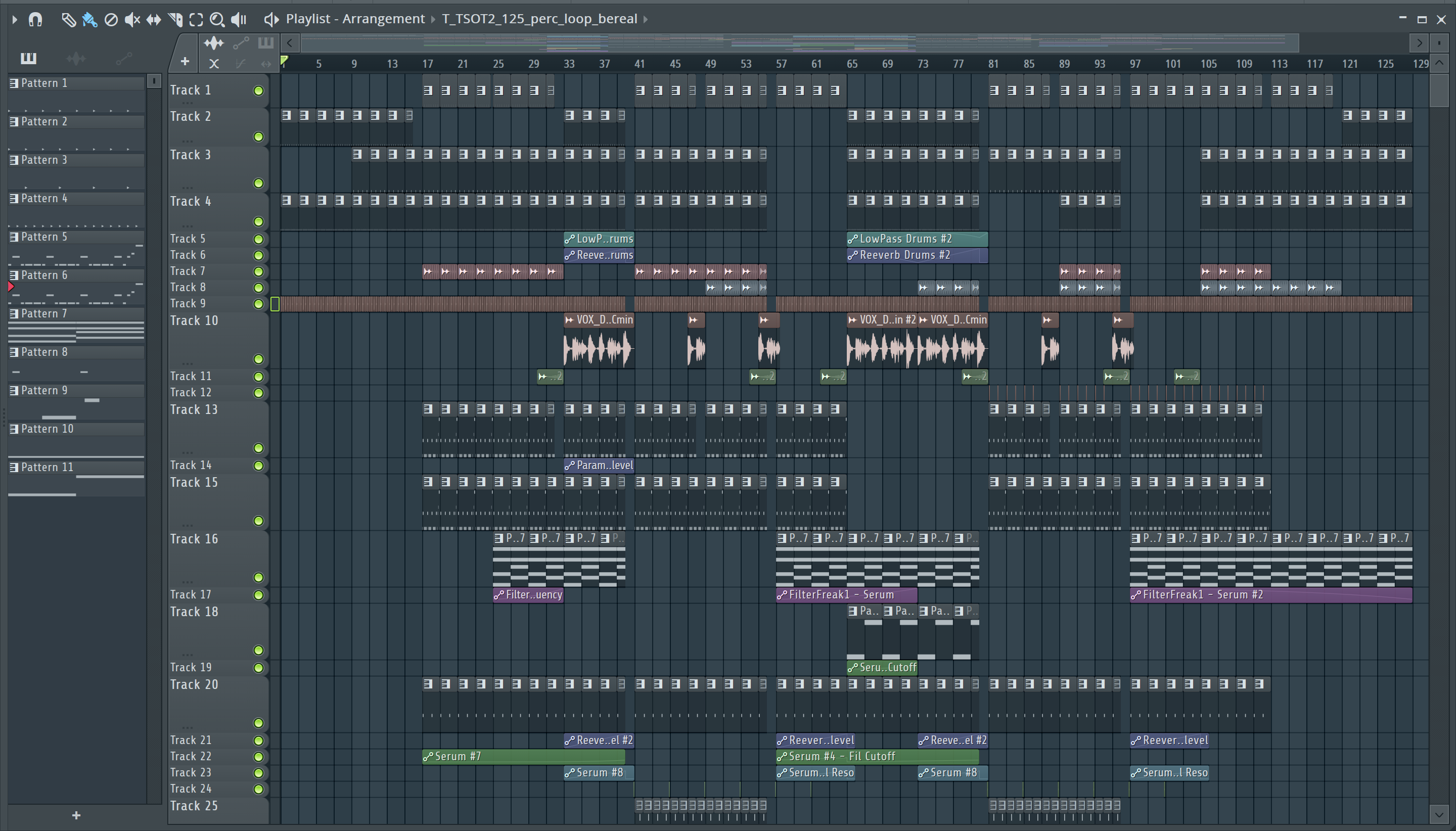
Task: Select the Paint brush tool
Action: tap(89, 20)
